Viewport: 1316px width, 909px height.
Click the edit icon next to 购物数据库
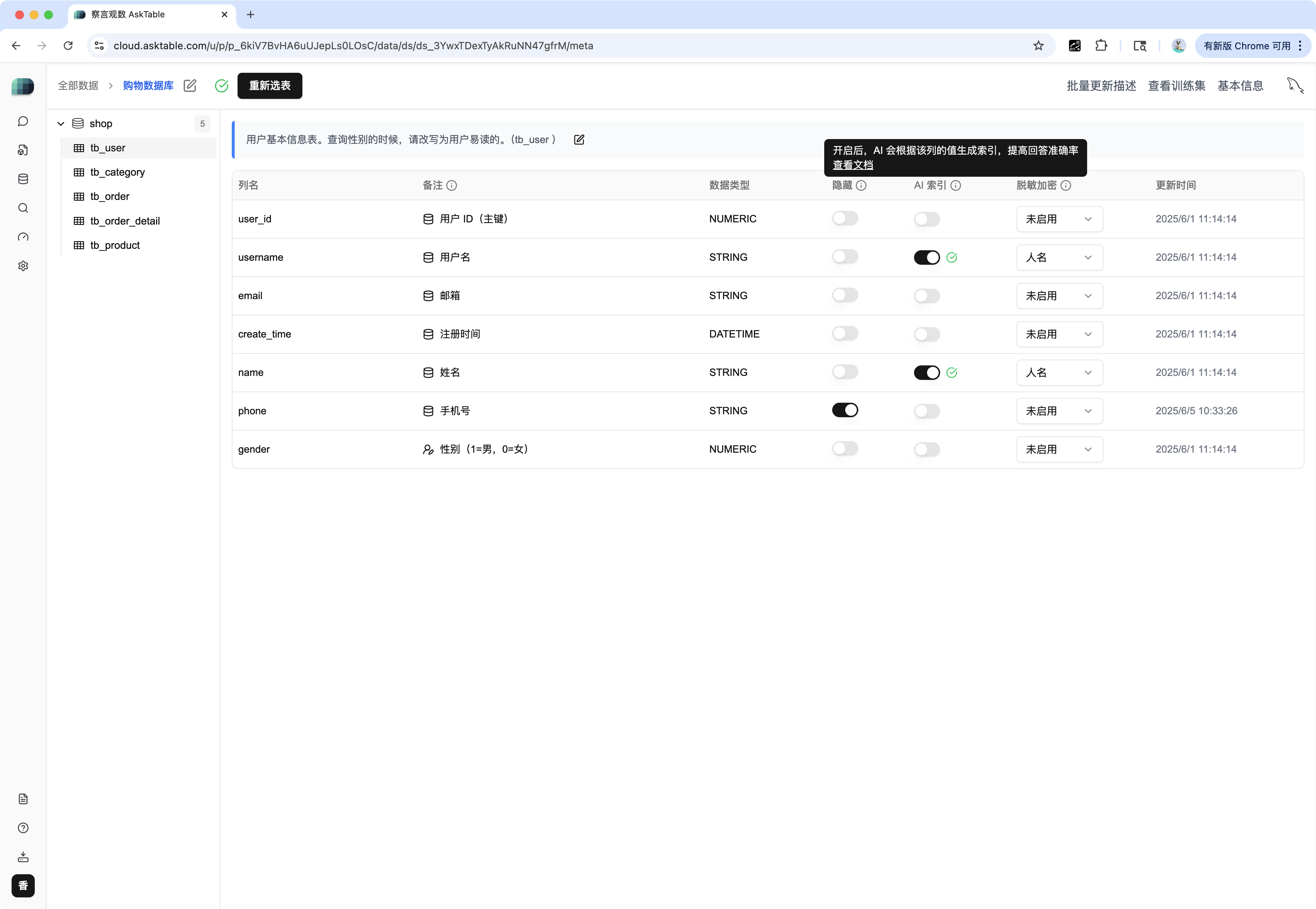click(190, 85)
